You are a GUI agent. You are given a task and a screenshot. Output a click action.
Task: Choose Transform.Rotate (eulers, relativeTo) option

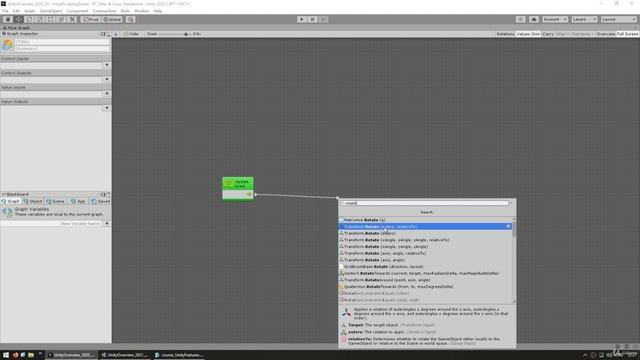[424, 227]
